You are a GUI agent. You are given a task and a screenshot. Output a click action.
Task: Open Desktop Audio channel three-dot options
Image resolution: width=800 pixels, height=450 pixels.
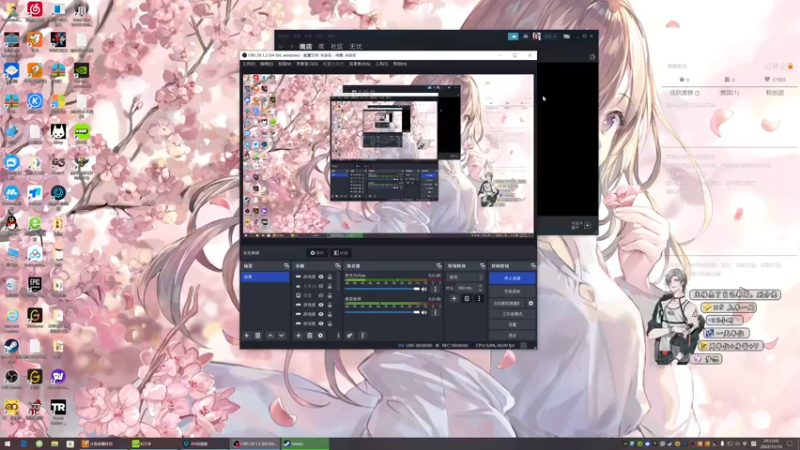pyautogui.click(x=435, y=312)
